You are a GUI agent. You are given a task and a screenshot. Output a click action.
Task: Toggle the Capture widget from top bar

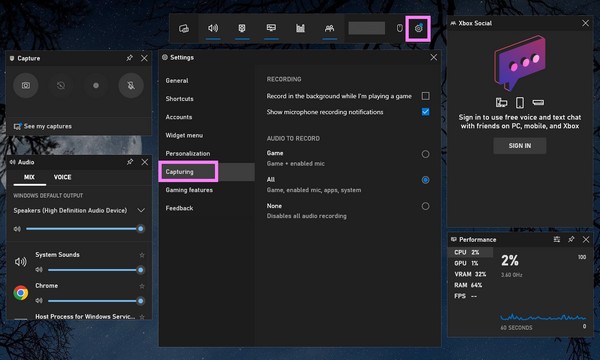click(242, 28)
